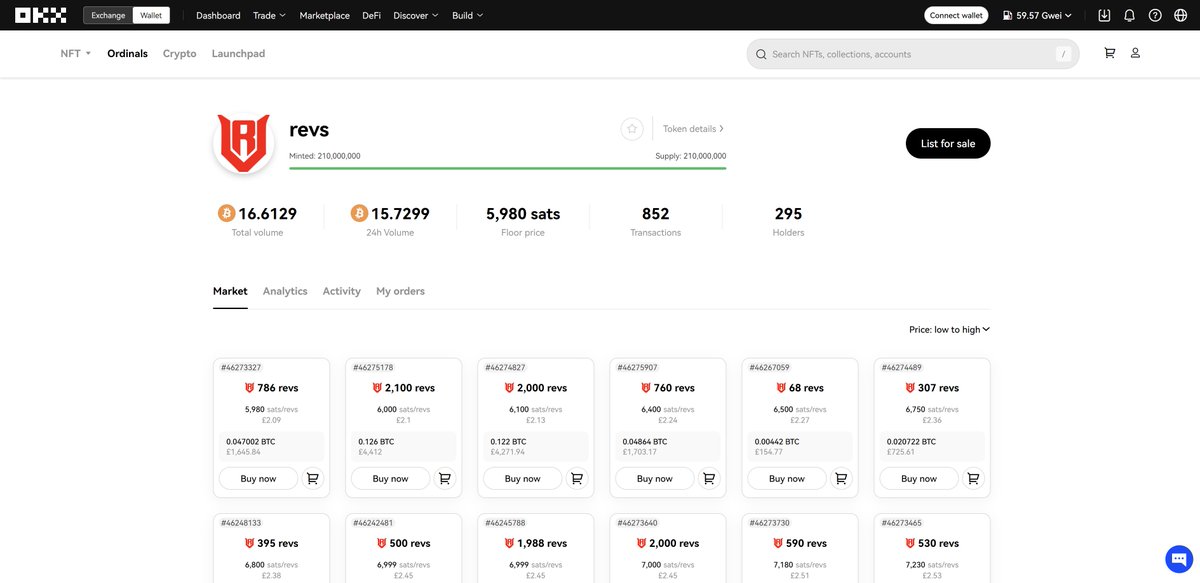Click the revs token icon on the 500 revs card
This screenshot has width=1200, height=583.
[381, 543]
